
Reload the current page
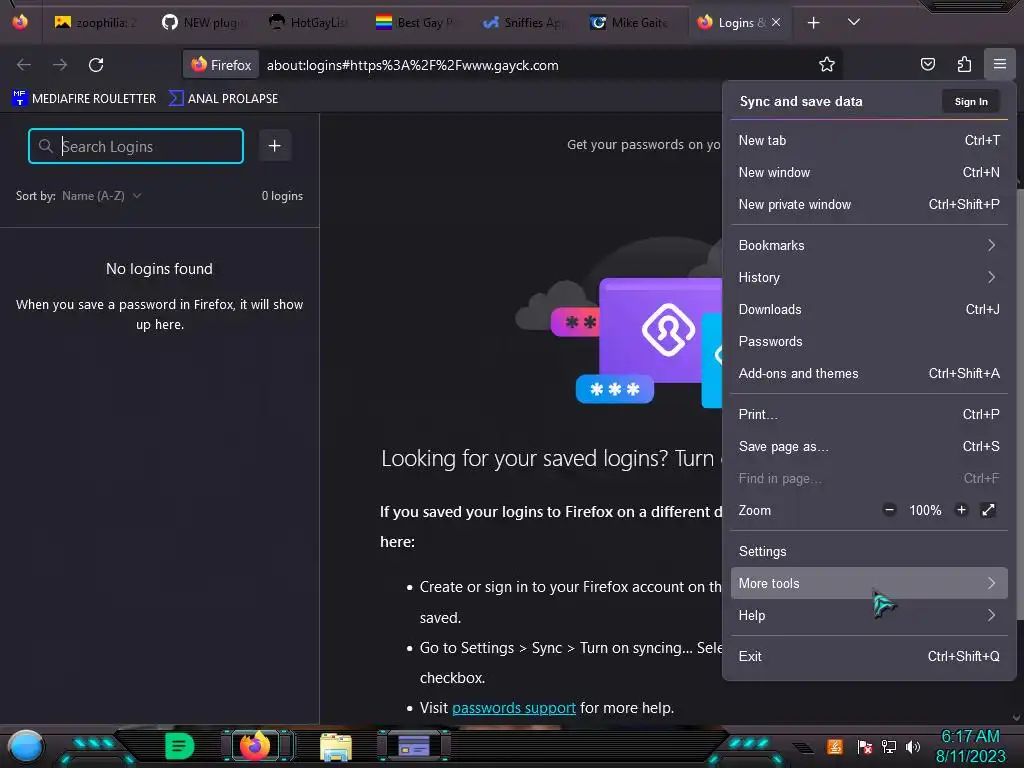pos(96,65)
